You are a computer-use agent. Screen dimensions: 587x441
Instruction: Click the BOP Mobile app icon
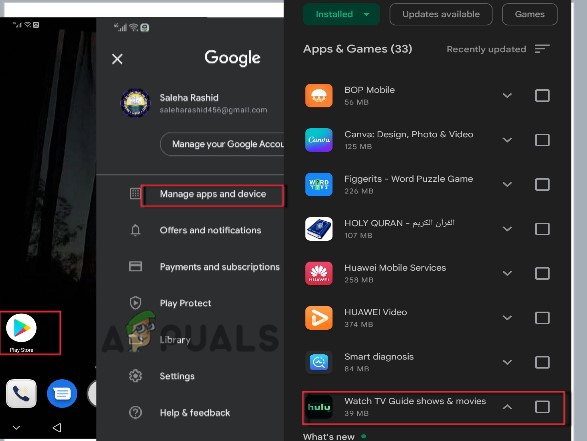click(x=319, y=95)
